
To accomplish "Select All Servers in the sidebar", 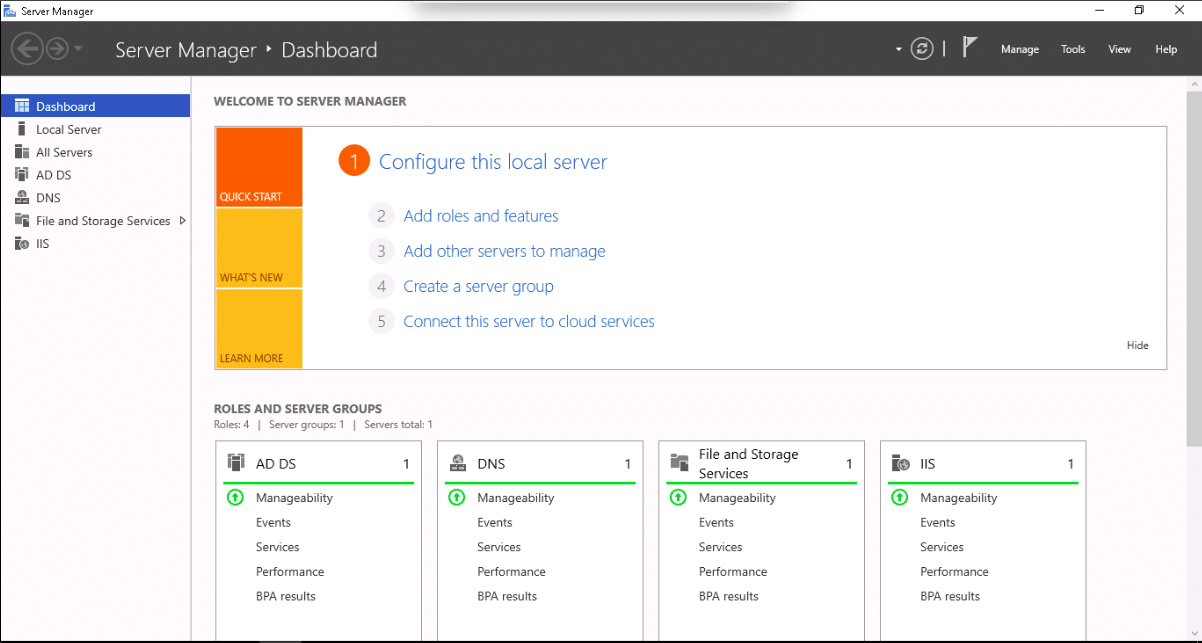I will click(x=95, y=152).
